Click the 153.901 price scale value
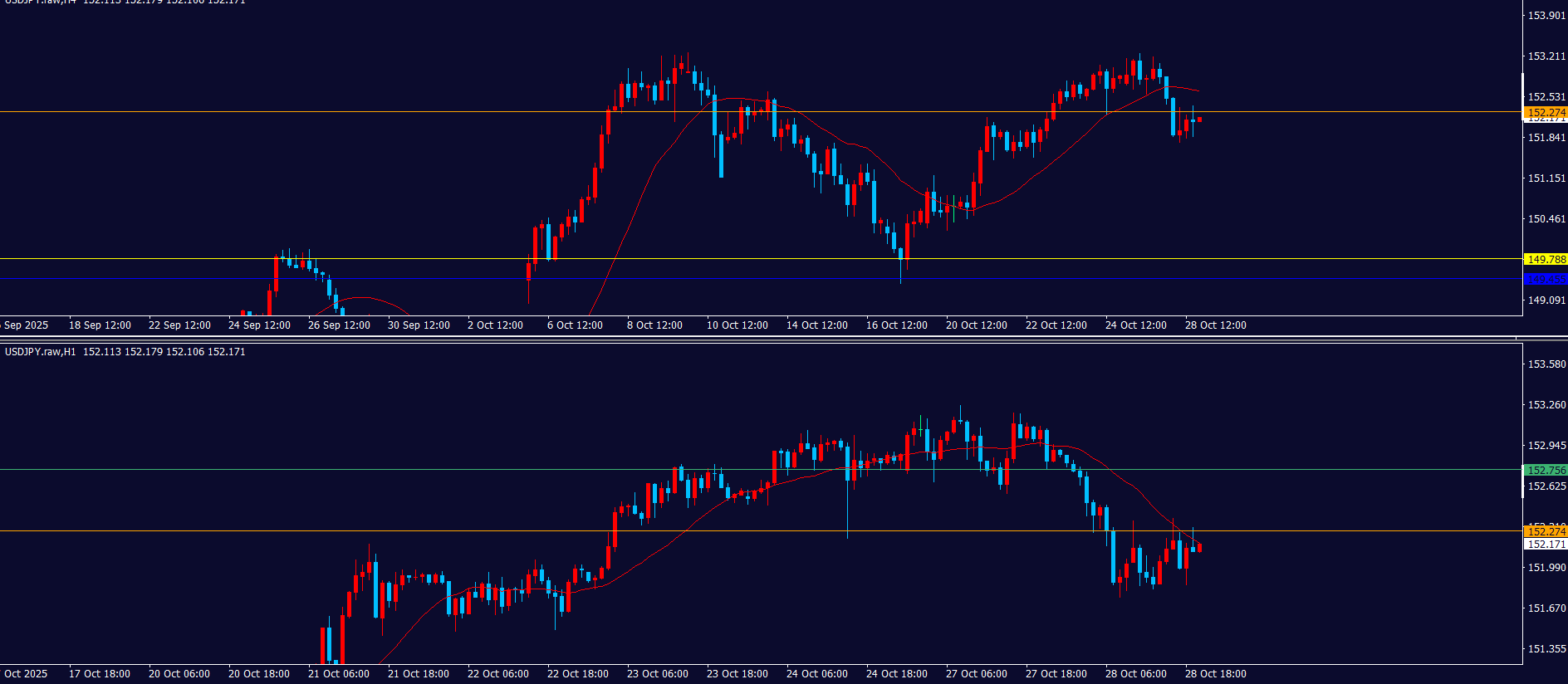This screenshot has width=1568, height=684. [1546, 16]
